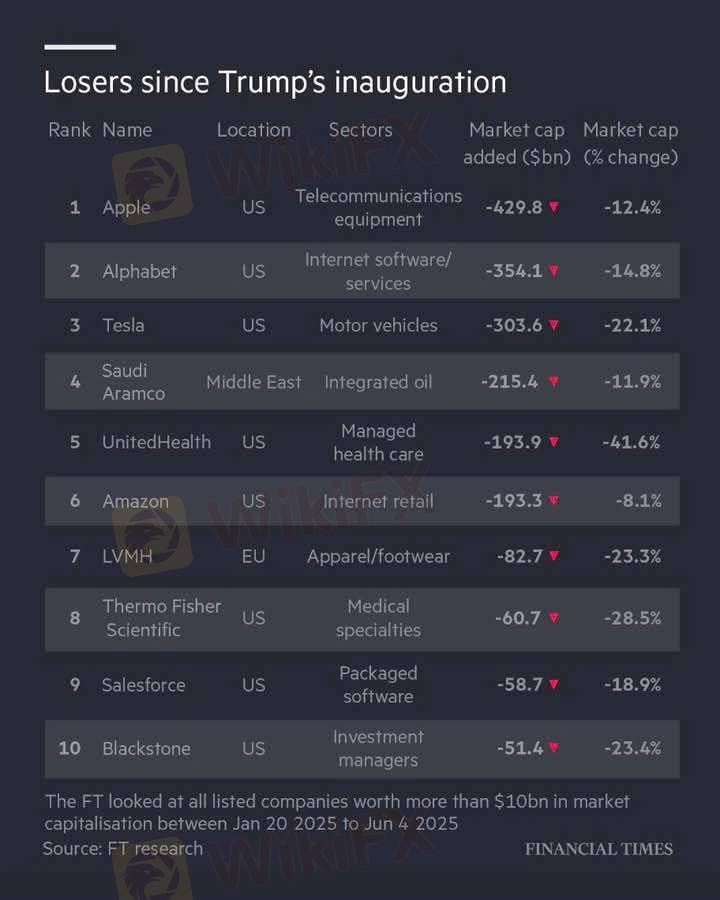720x900 pixels.
Task: Click the Rank column header
Action: [69, 130]
